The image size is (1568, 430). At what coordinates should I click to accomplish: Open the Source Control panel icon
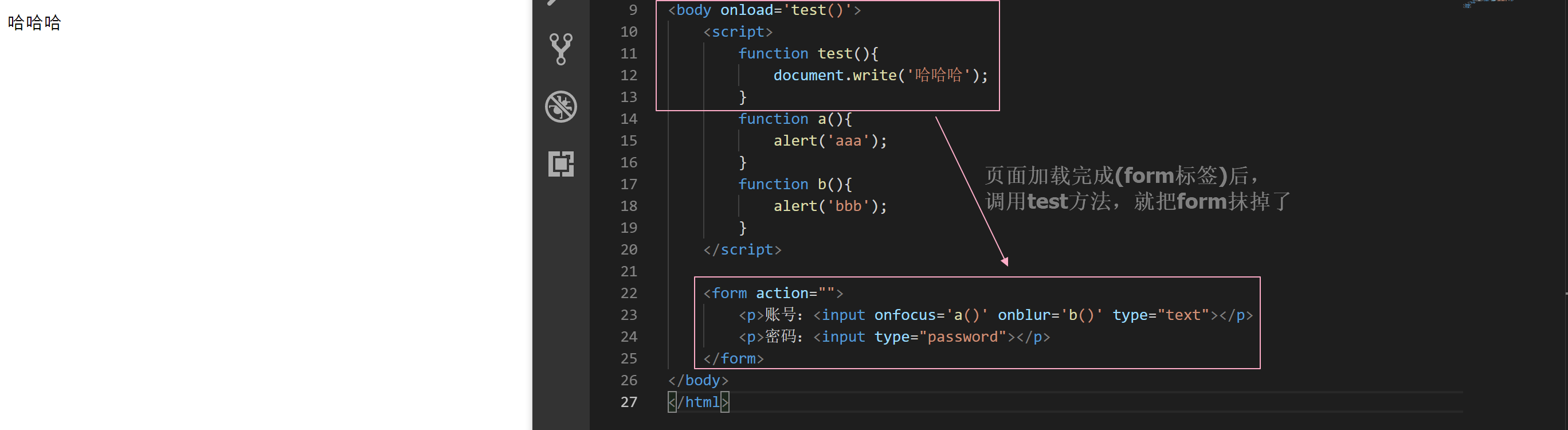pyautogui.click(x=560, y=49)
